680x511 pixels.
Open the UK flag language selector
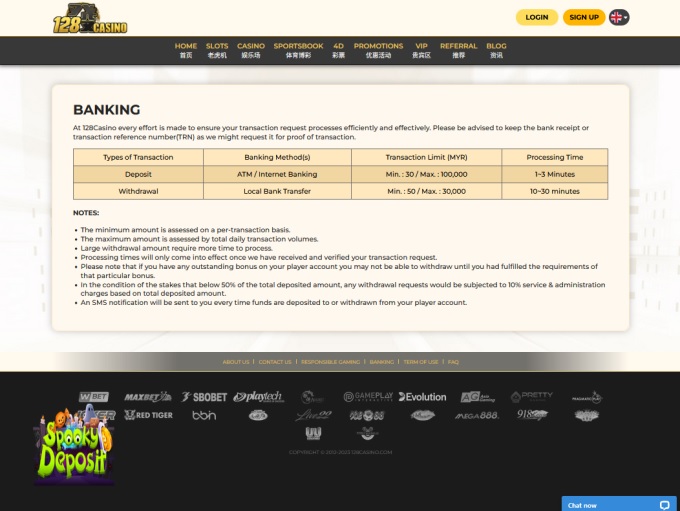tap(619, 17)
